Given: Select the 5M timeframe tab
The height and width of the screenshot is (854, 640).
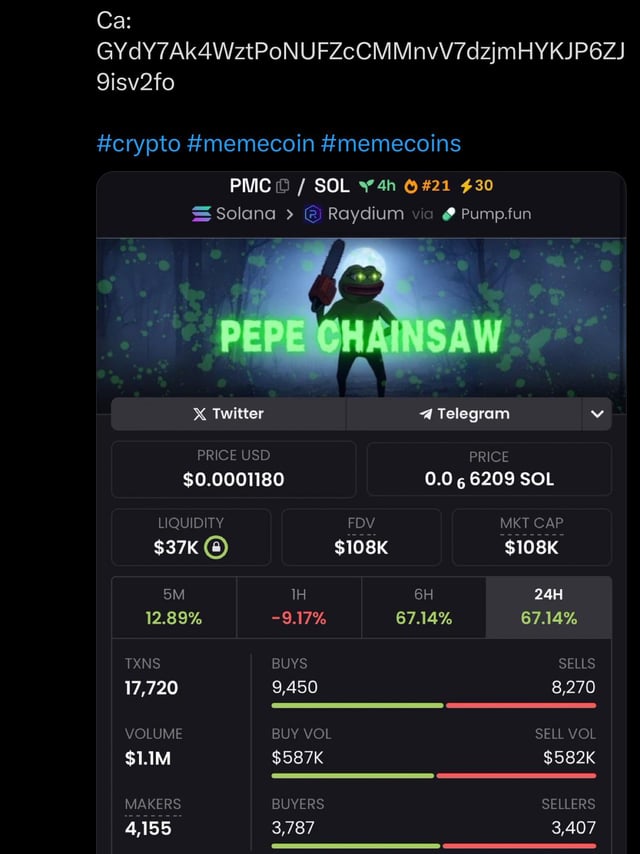Looking at the screenshot, I should (174, 607).
